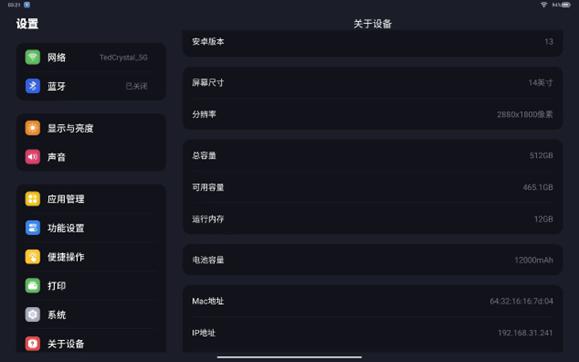Click the 分辨率 row
This screenshot has height=362, width=579.
tap(373, 114)
